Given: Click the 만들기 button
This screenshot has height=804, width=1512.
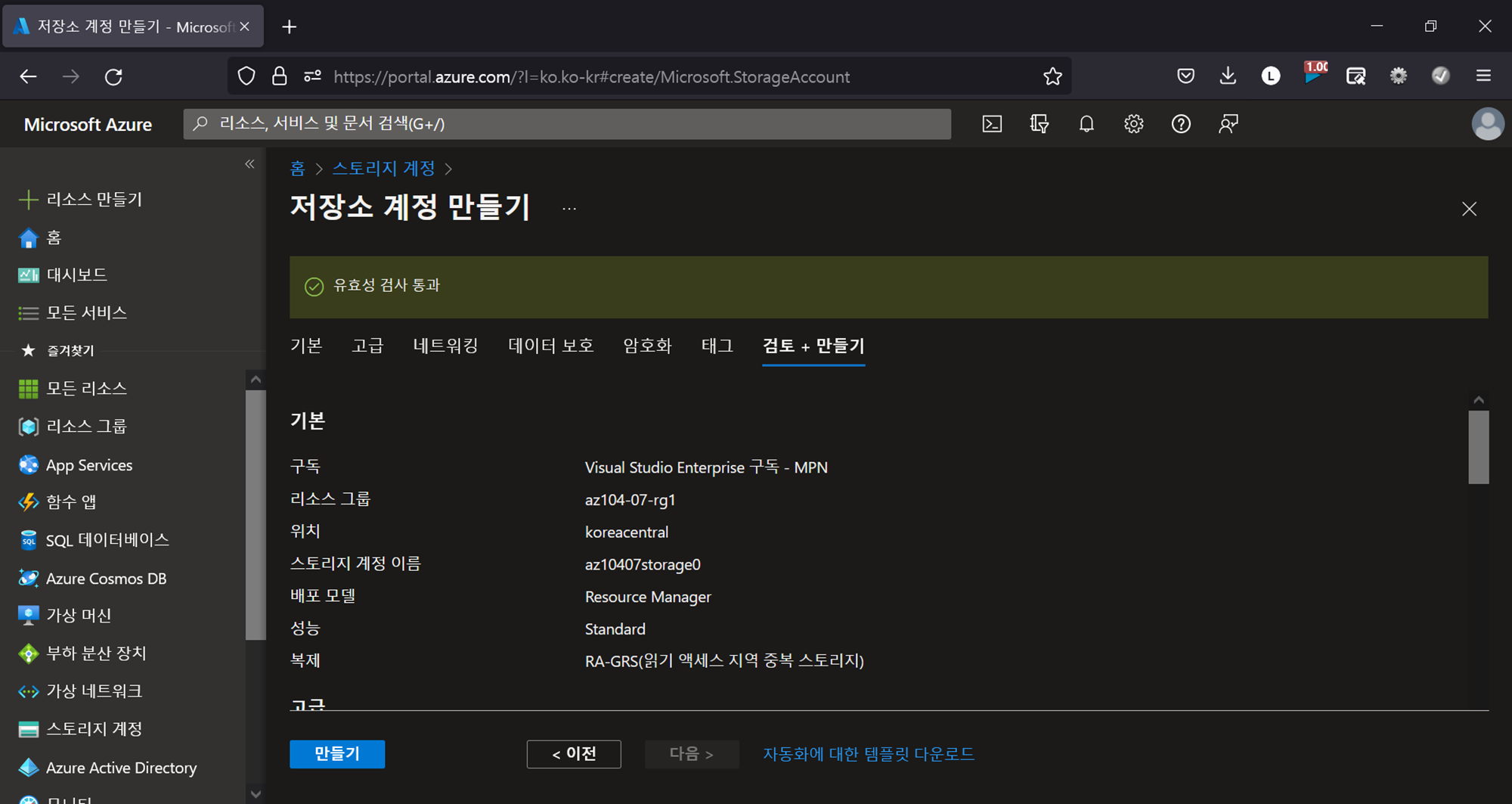Looking at the screenshot, I should (337, 754).
